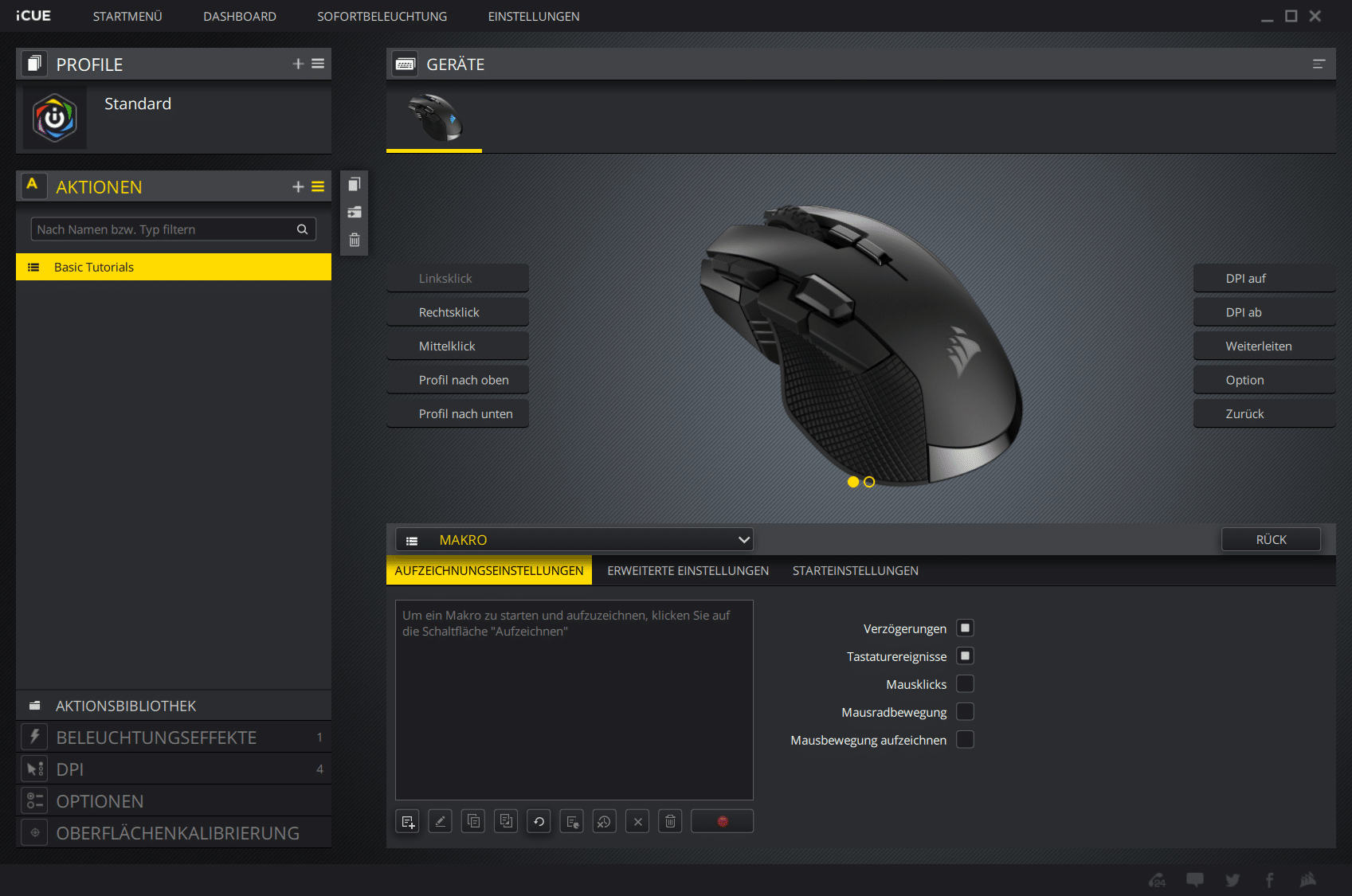Click the magnifier icon in the filter field
Screen dimensions: 1352x896
[x=303, y=229]
